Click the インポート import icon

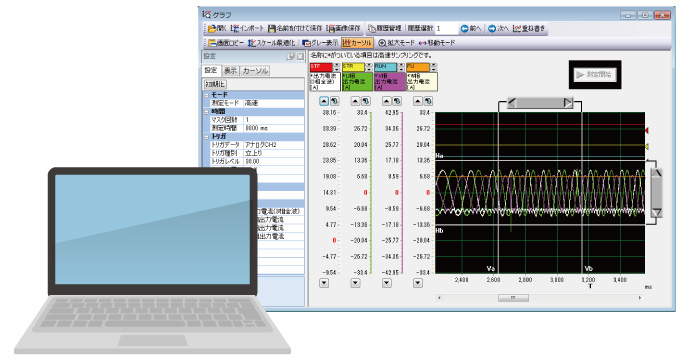235,29
